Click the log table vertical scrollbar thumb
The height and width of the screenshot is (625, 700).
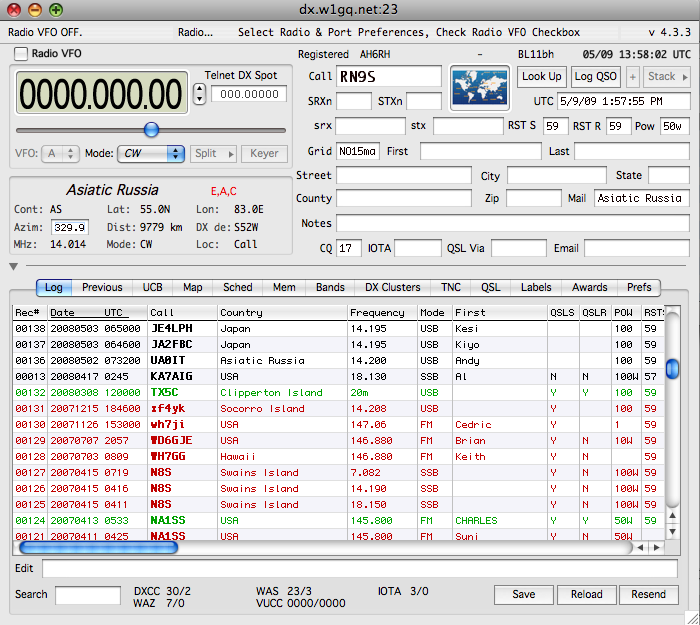pyautogui.click(x=672, y=369)
